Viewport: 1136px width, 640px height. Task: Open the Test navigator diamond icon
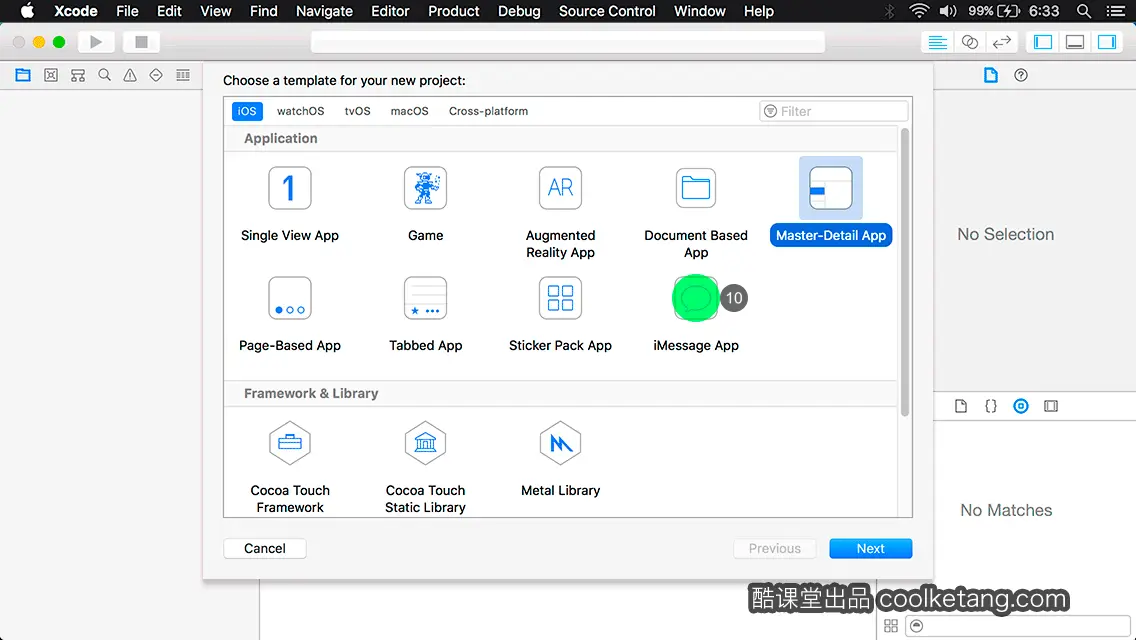(x=156, y=75)
